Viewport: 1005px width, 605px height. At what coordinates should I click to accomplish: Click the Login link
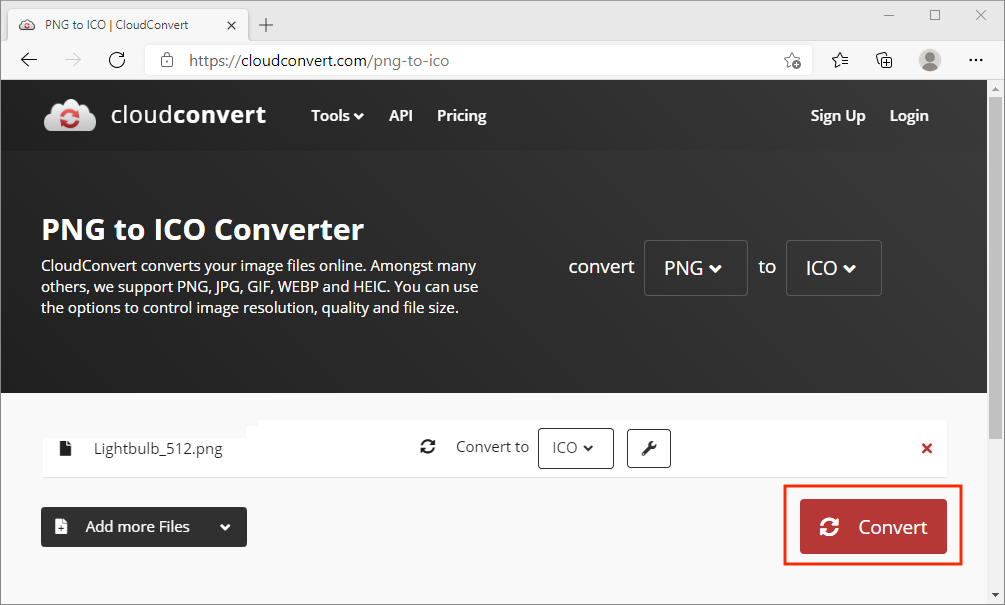point(909,115)
